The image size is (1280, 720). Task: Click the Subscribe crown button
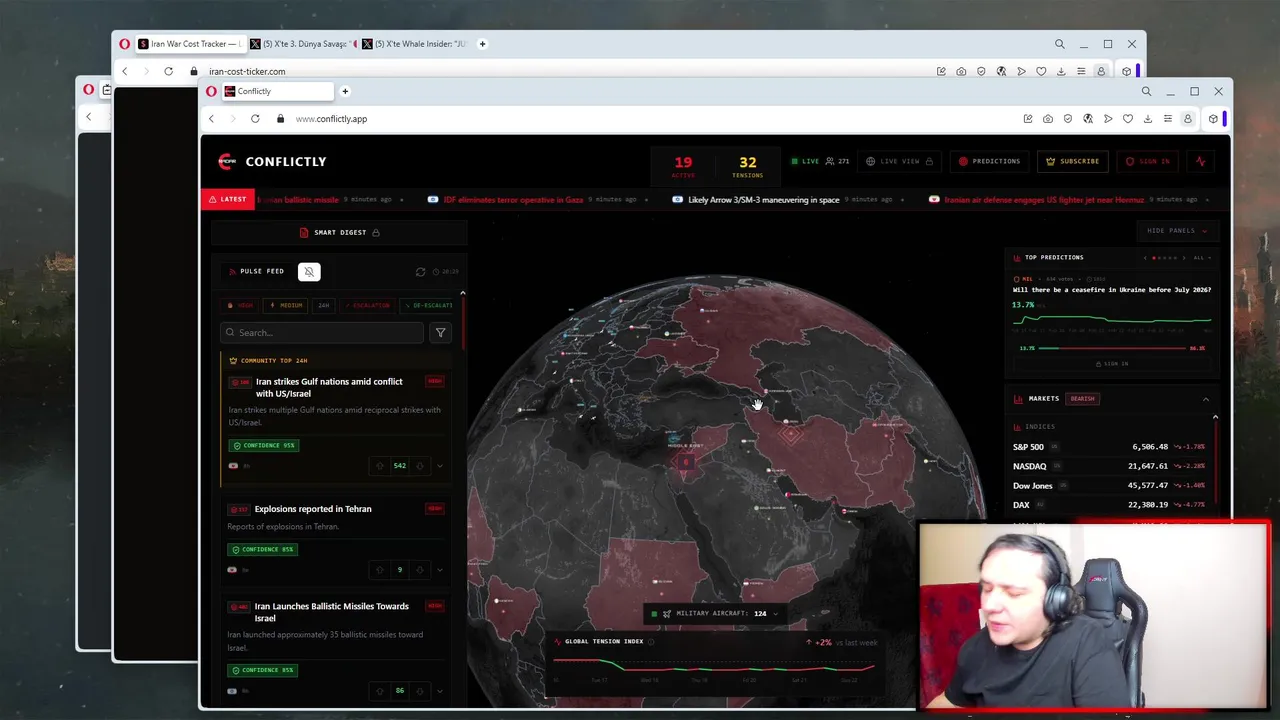(x=1072, y=161)
